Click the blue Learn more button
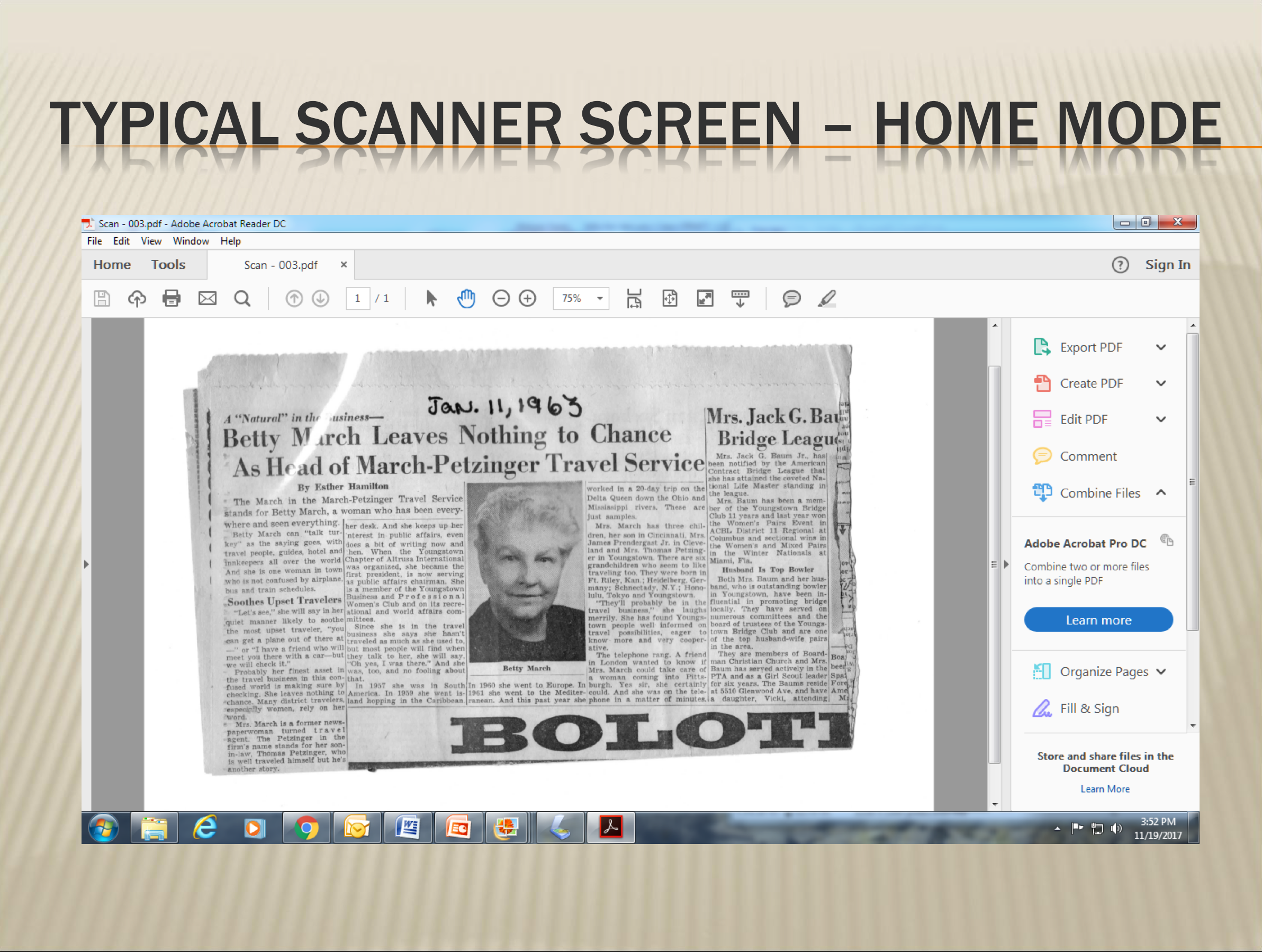Viewport: 1262px width, 952px height. coord(1098,621)
